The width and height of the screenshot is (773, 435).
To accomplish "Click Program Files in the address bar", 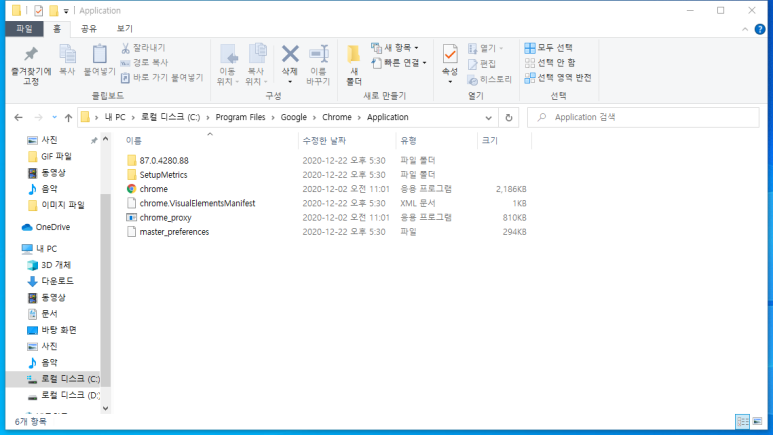I will [240, 117].
